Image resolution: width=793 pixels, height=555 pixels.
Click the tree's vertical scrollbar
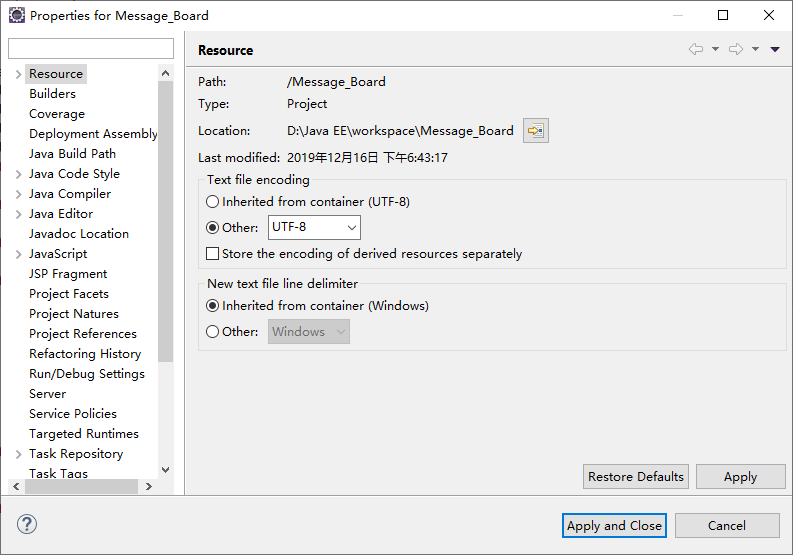coord(165,220)
